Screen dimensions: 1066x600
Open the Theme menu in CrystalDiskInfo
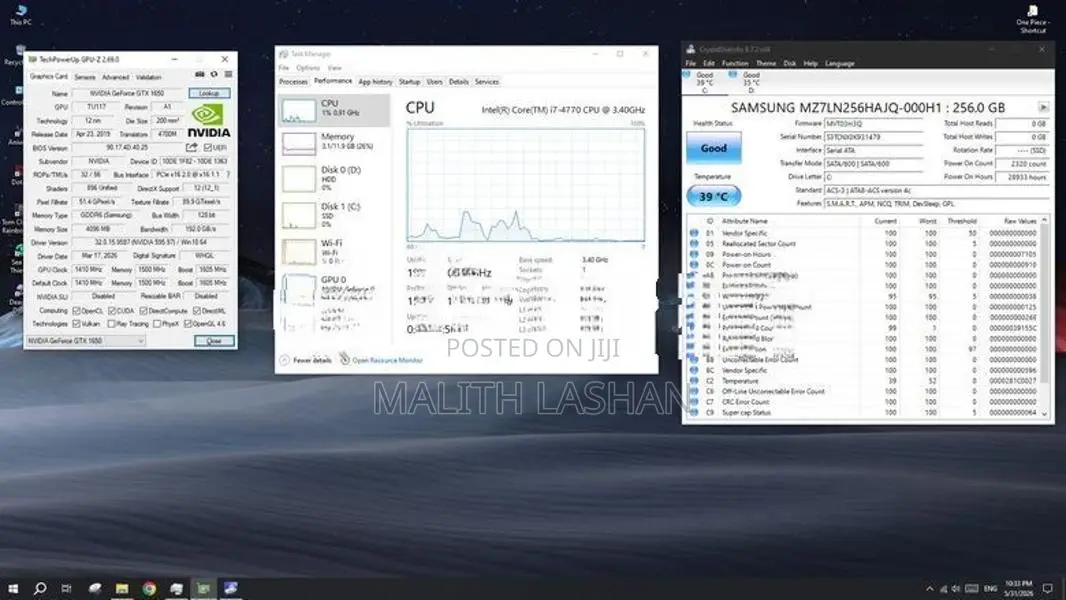[766, 63]
